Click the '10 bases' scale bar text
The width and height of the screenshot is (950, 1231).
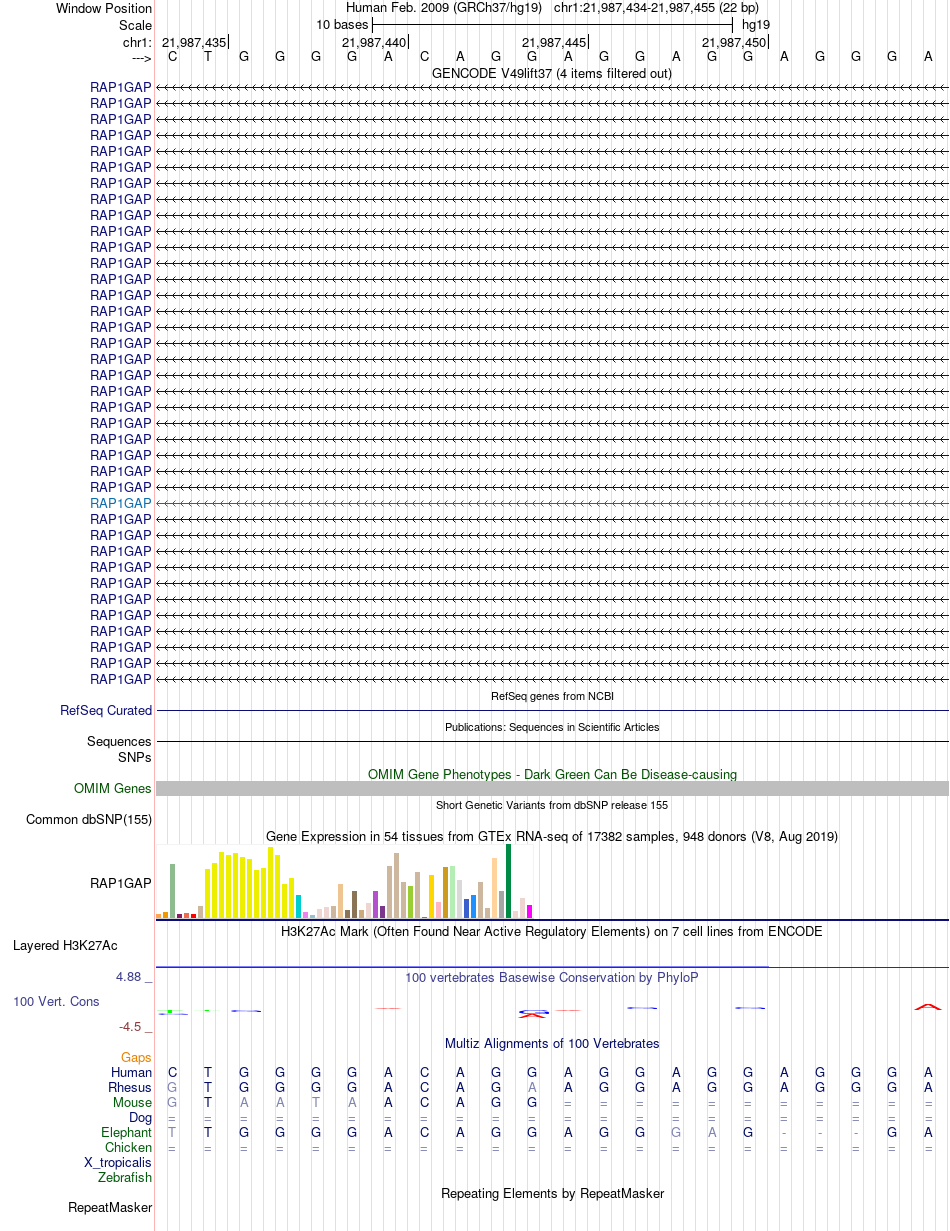point(342,24)
